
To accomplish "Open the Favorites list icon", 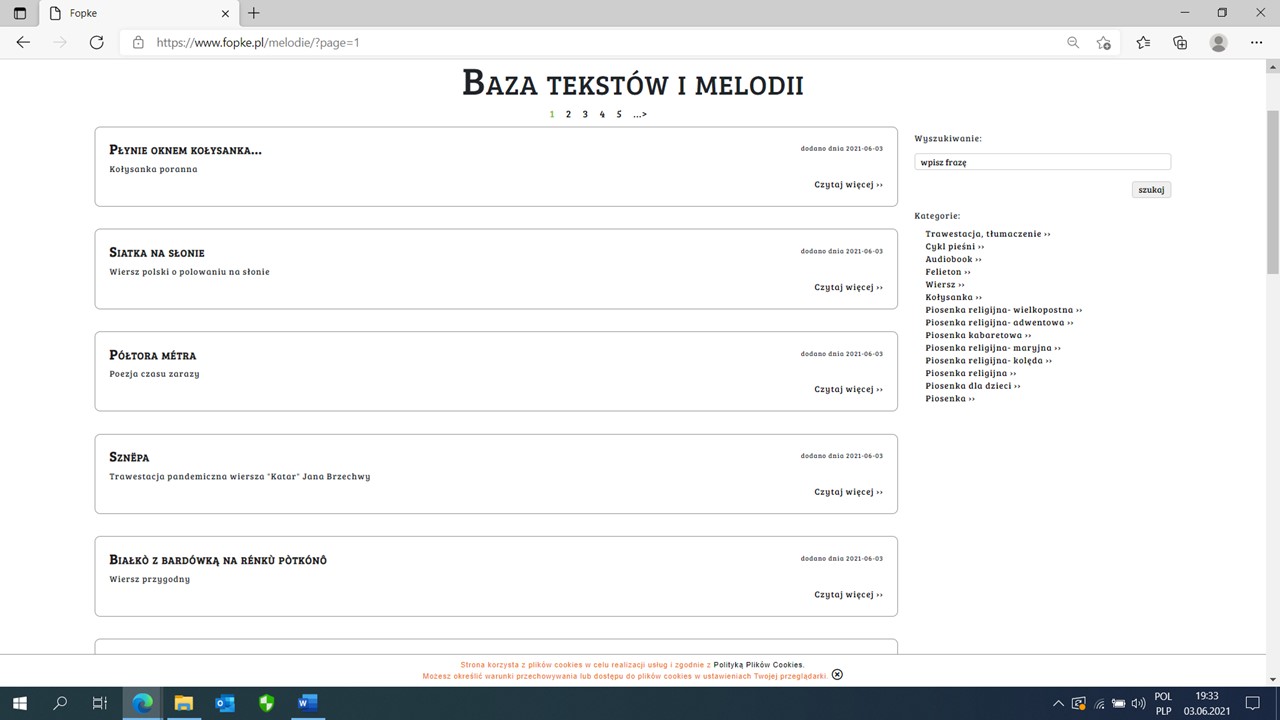I will (1143, 43).
